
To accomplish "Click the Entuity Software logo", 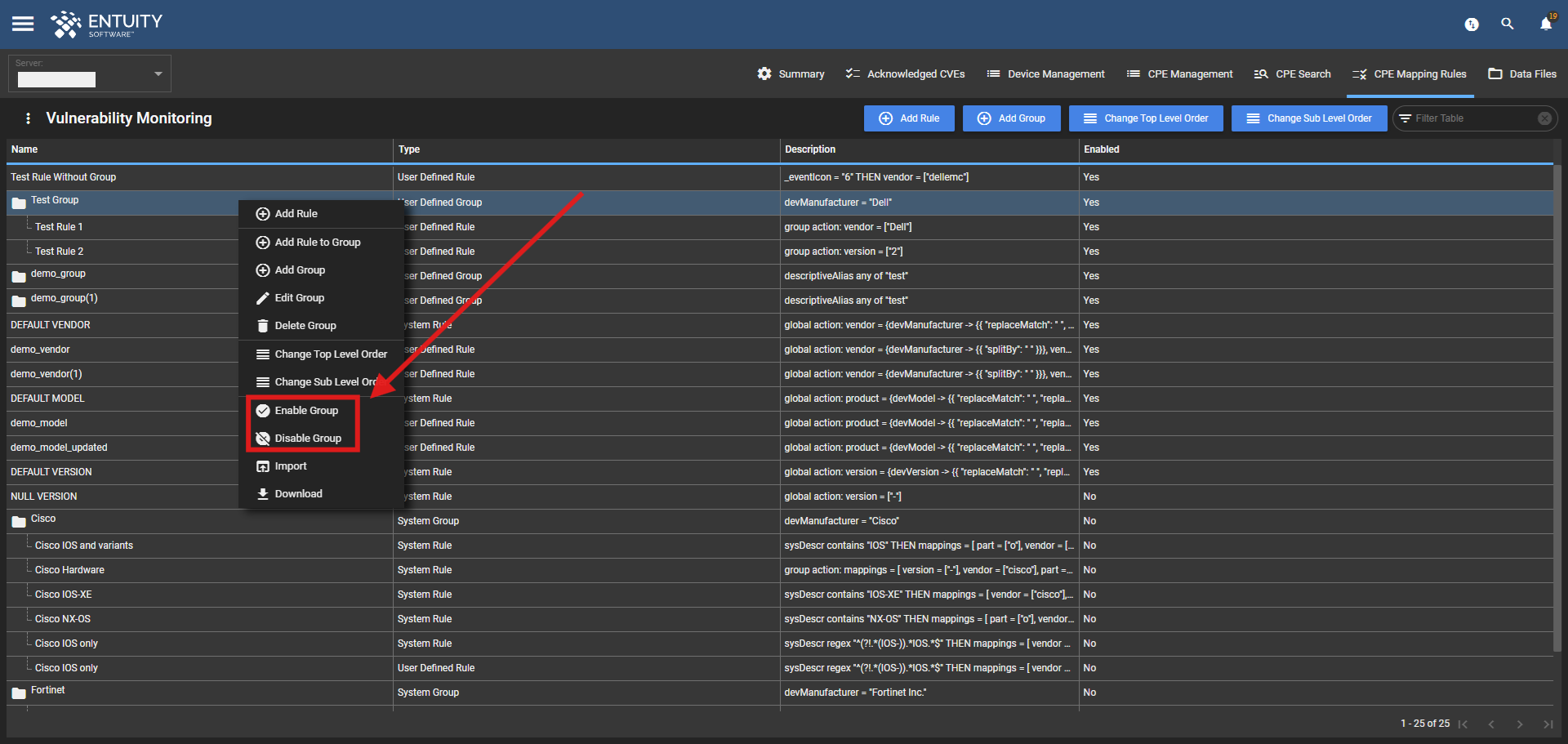I will coord(107,25).
